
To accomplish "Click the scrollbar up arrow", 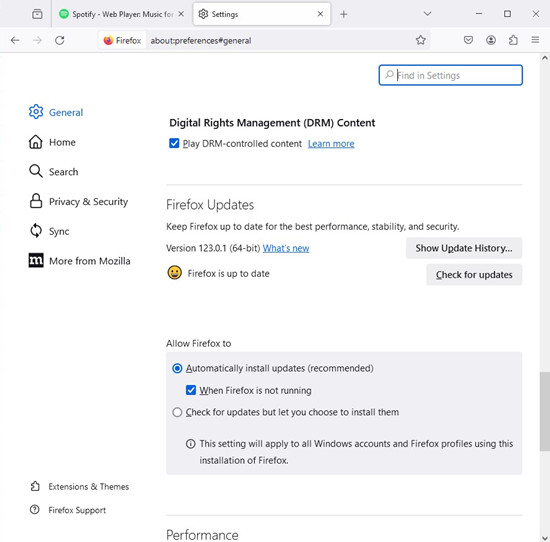I will (x=544, y=58).
